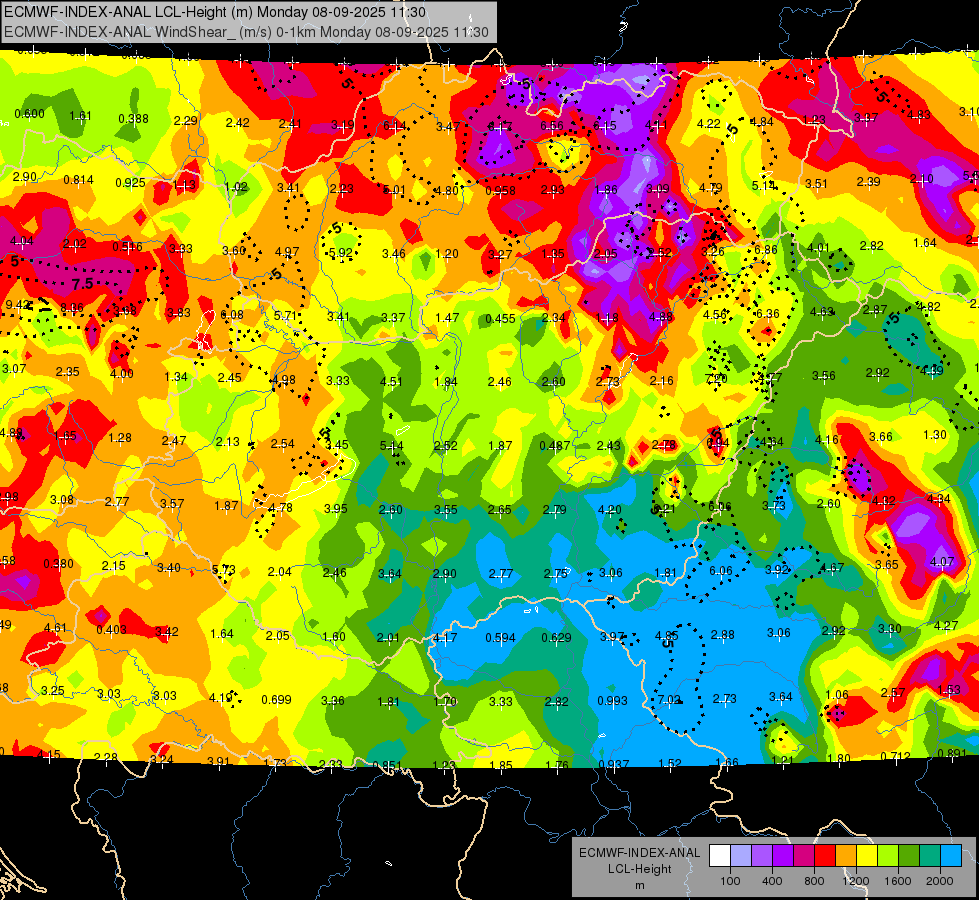979x900 pixels.
Task: Click the red legend swatch
Action: click(x=825, y=856)
